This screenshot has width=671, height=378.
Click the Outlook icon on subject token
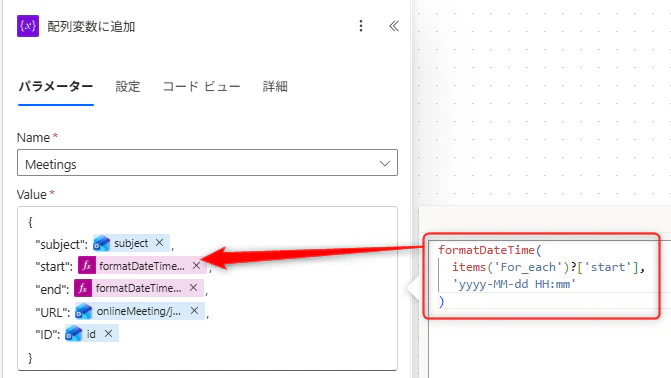pyautogui.click(x=101, y=243)
